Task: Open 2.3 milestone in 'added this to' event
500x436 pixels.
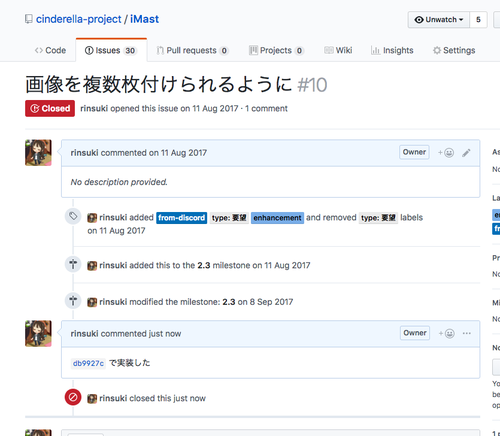Action: (204, 265)
